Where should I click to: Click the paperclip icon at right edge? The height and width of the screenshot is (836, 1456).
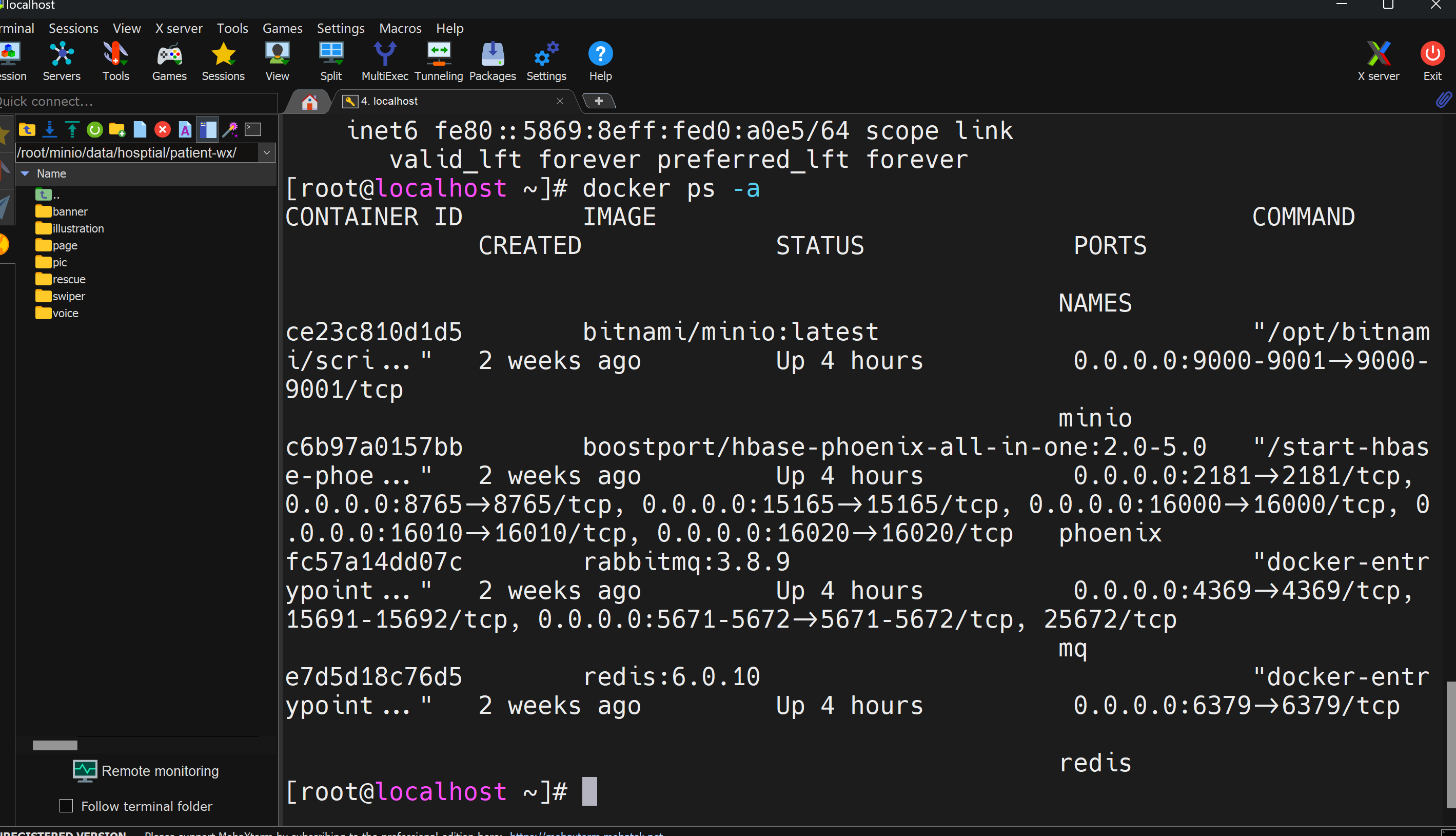[1443, 101]
